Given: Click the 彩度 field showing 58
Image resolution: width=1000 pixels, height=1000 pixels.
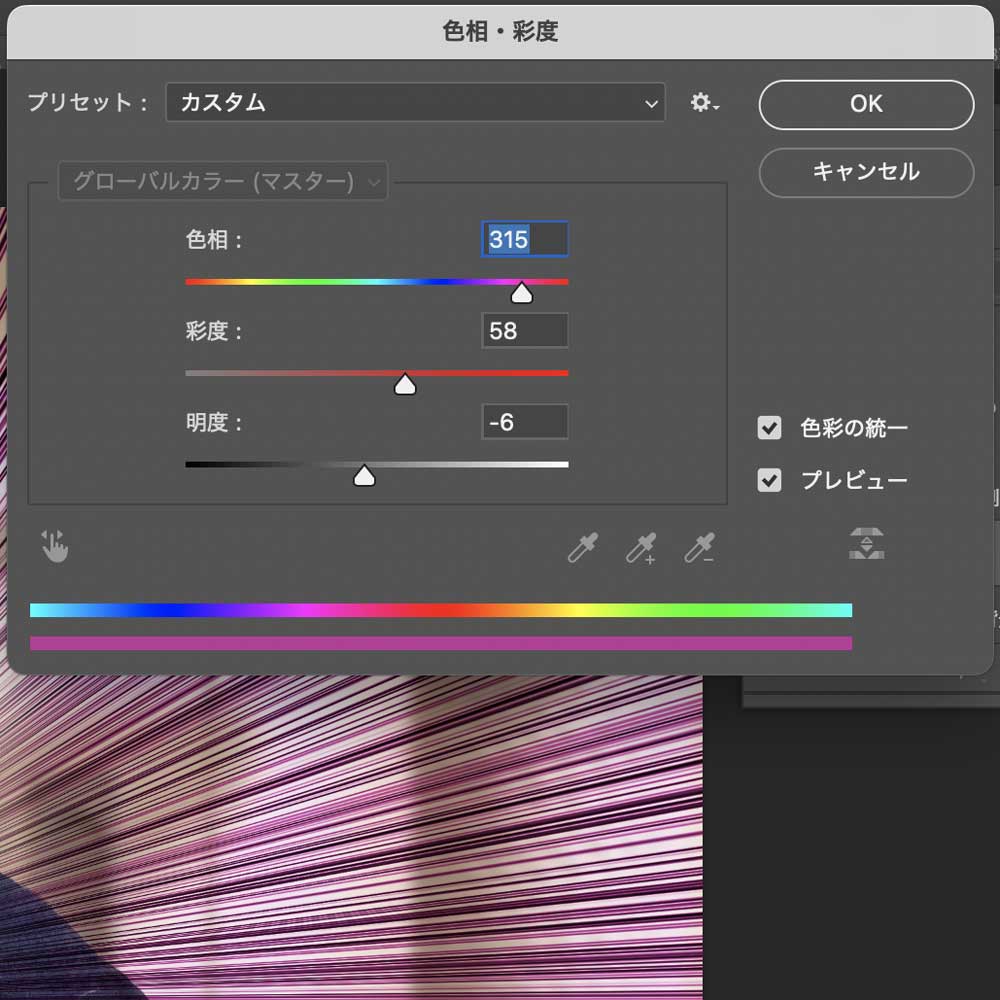Looking at the screenshot, I should click(524, 330).
